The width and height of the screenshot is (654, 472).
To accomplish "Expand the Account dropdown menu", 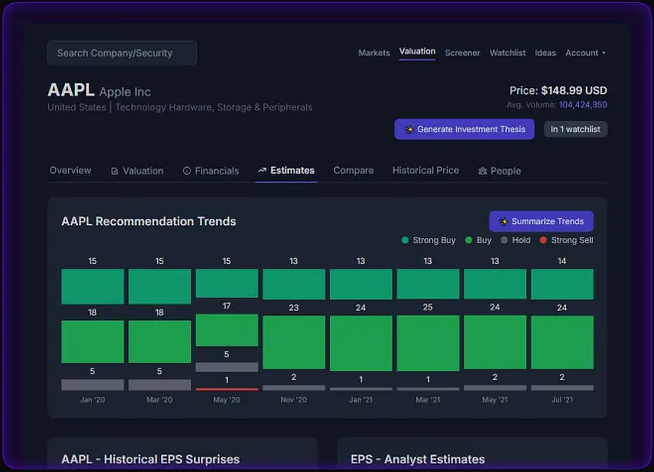I will click(585, 53).
